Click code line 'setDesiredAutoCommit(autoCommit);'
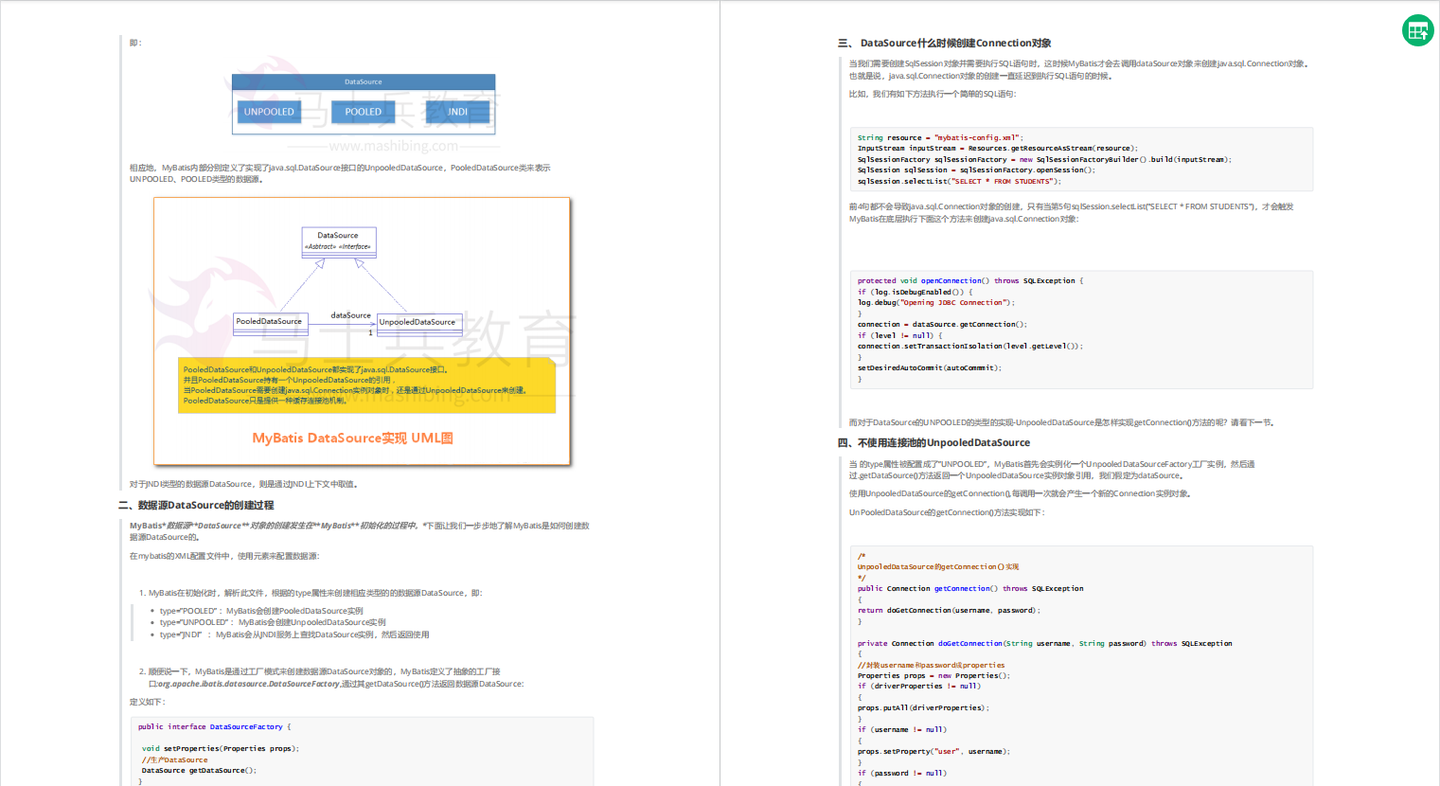The image size is (1440, 786). 929,367
